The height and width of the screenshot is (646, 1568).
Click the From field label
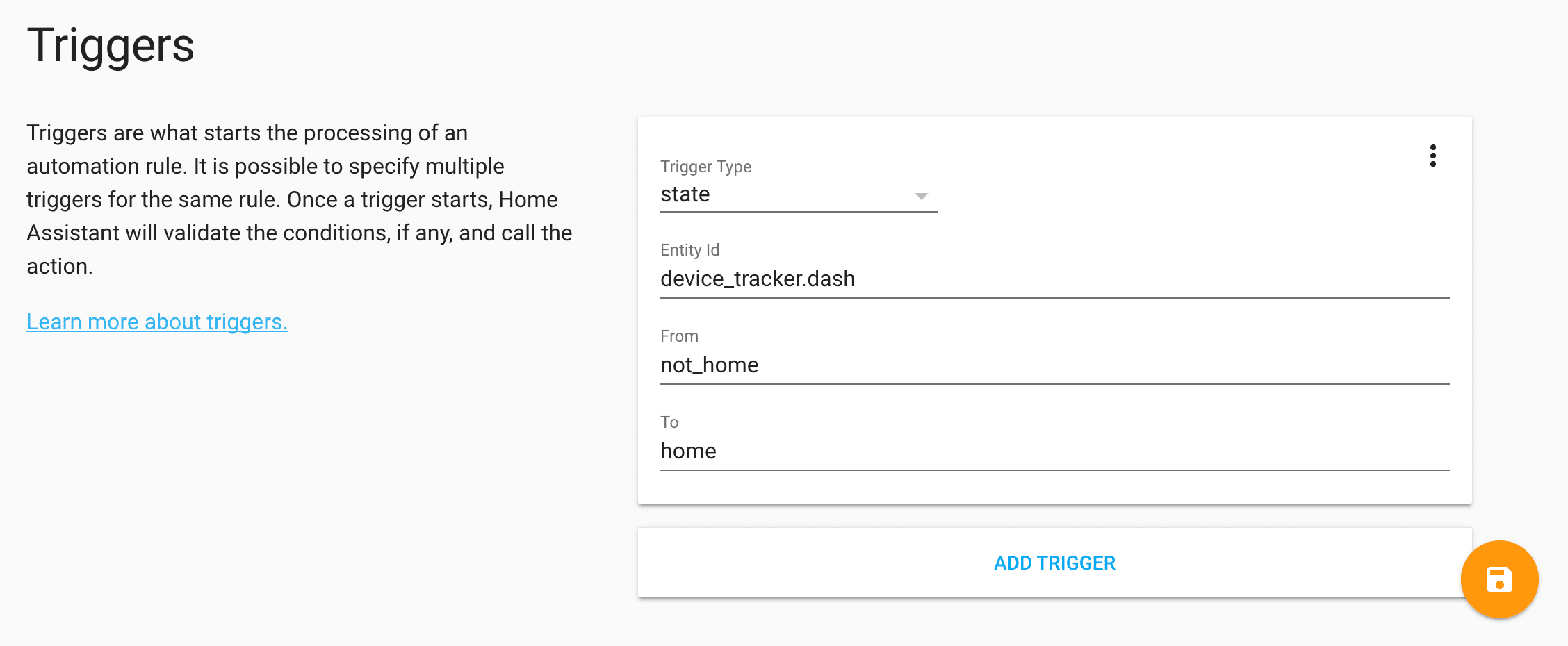(x=679, y=336)
